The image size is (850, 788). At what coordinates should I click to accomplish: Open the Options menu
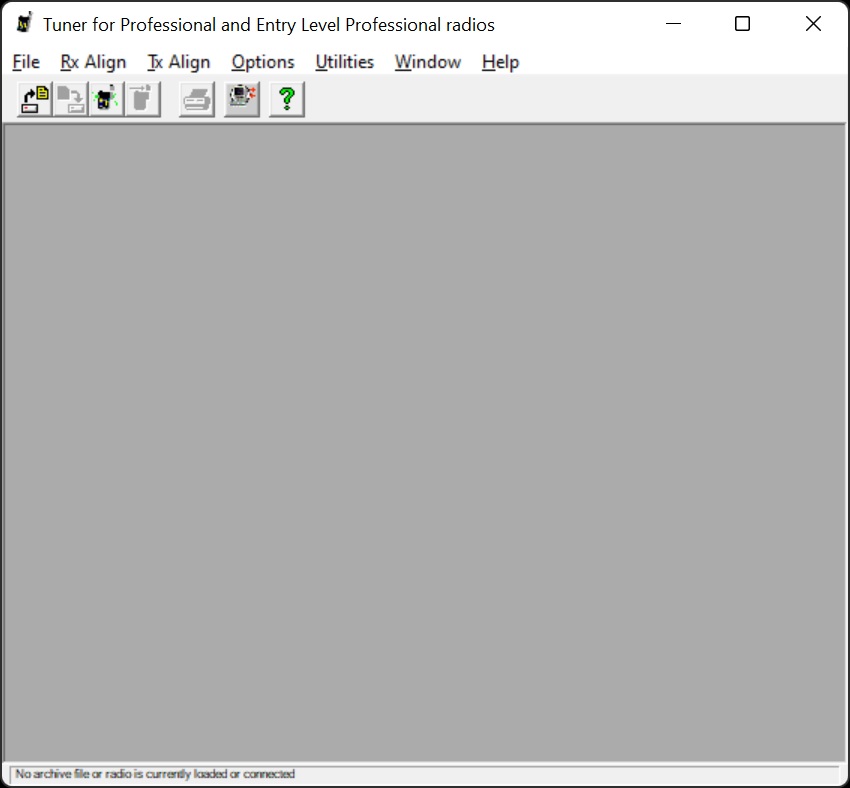pyautogui.click(x=263, y=62)
